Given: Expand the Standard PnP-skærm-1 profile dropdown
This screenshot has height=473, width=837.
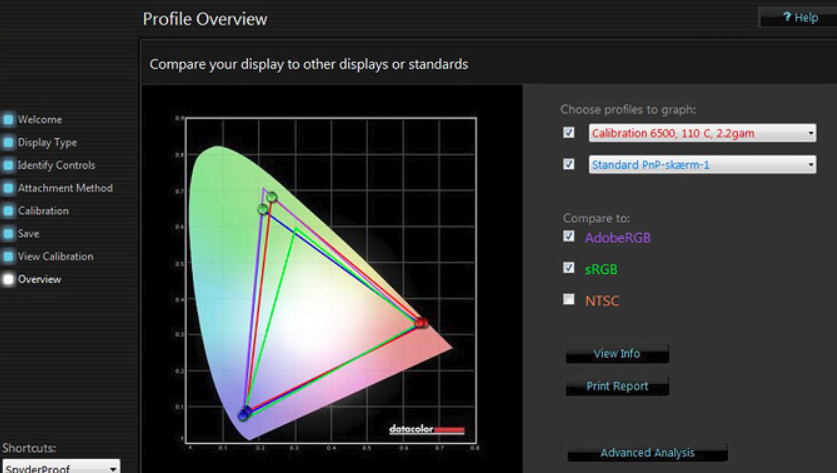Looking at the screenshot, I should click(x=702, y=164).
